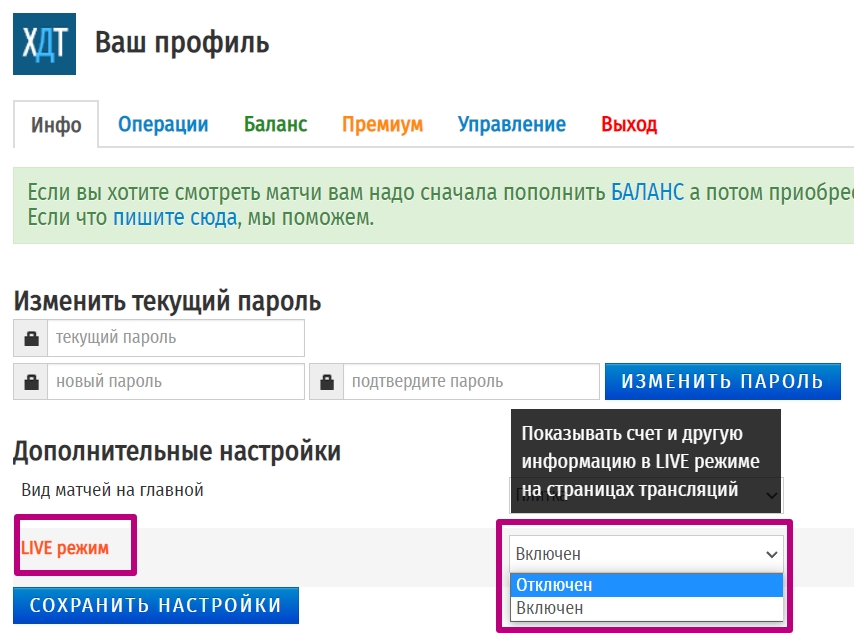This screenshot has width=854, height=633.
Task: Log out via the red Выход tab
Action: pyautogui.click(x=628, y=125)
